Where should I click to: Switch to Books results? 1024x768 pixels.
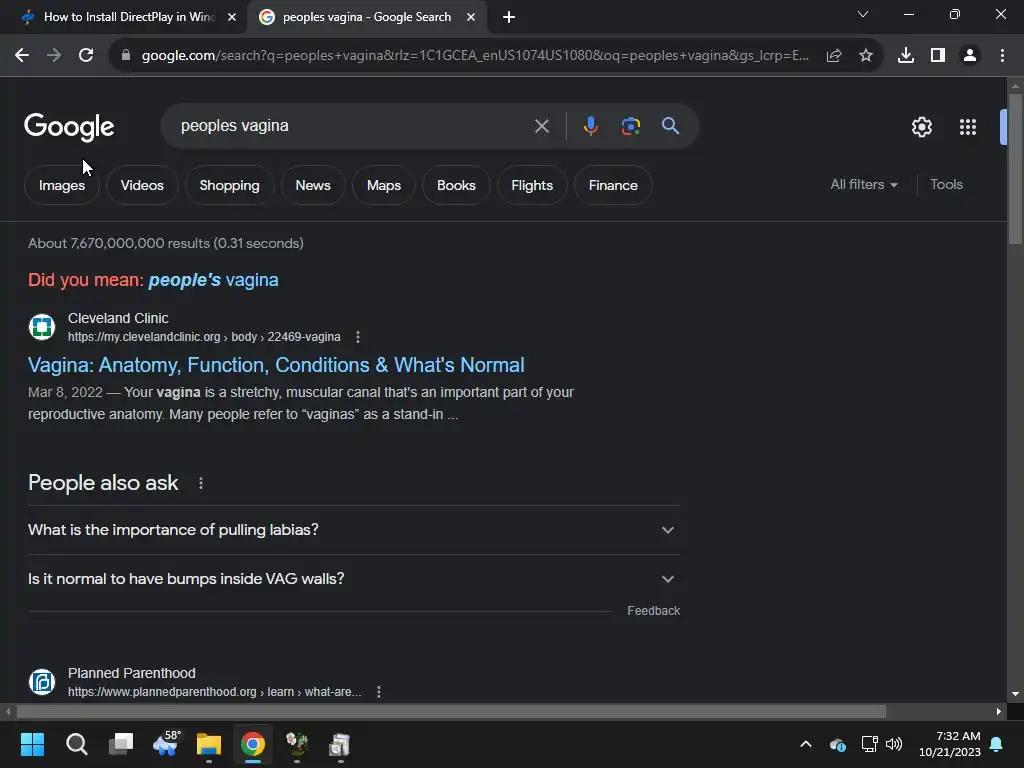(x=456, y=185)
